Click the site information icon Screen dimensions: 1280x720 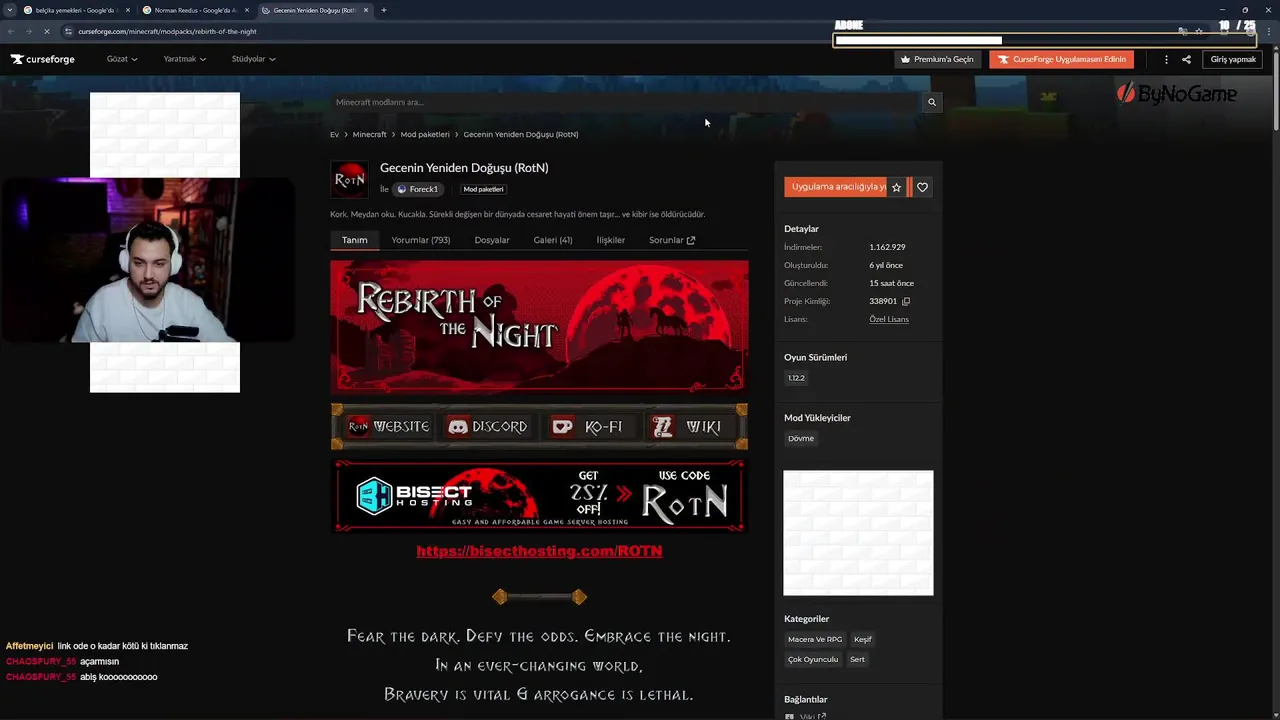tap(69, 31)
